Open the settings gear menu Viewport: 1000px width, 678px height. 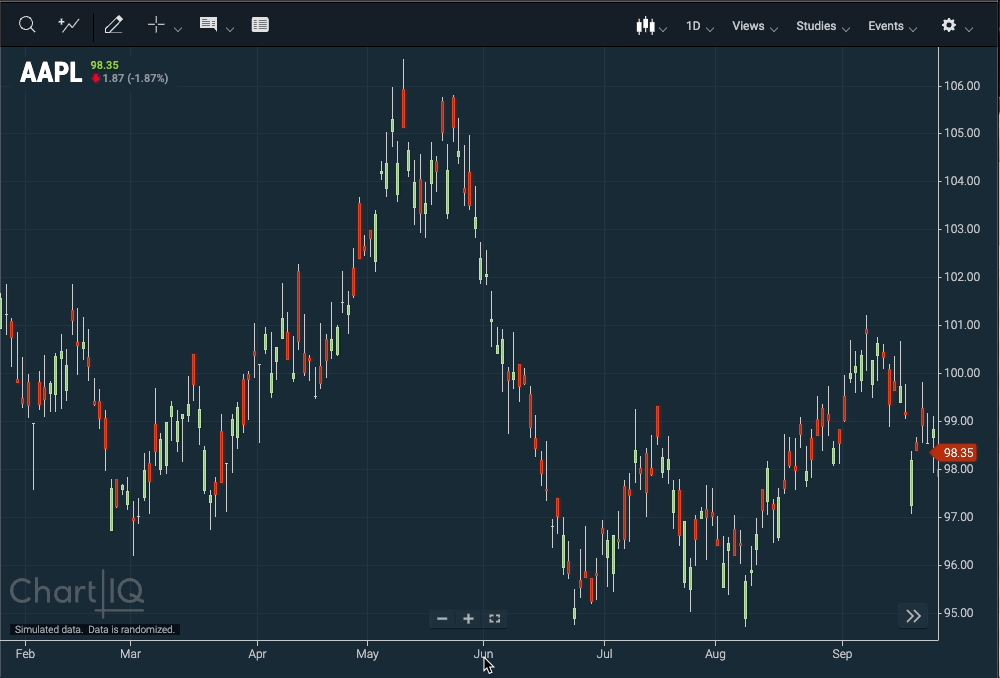tap(949, 25)
